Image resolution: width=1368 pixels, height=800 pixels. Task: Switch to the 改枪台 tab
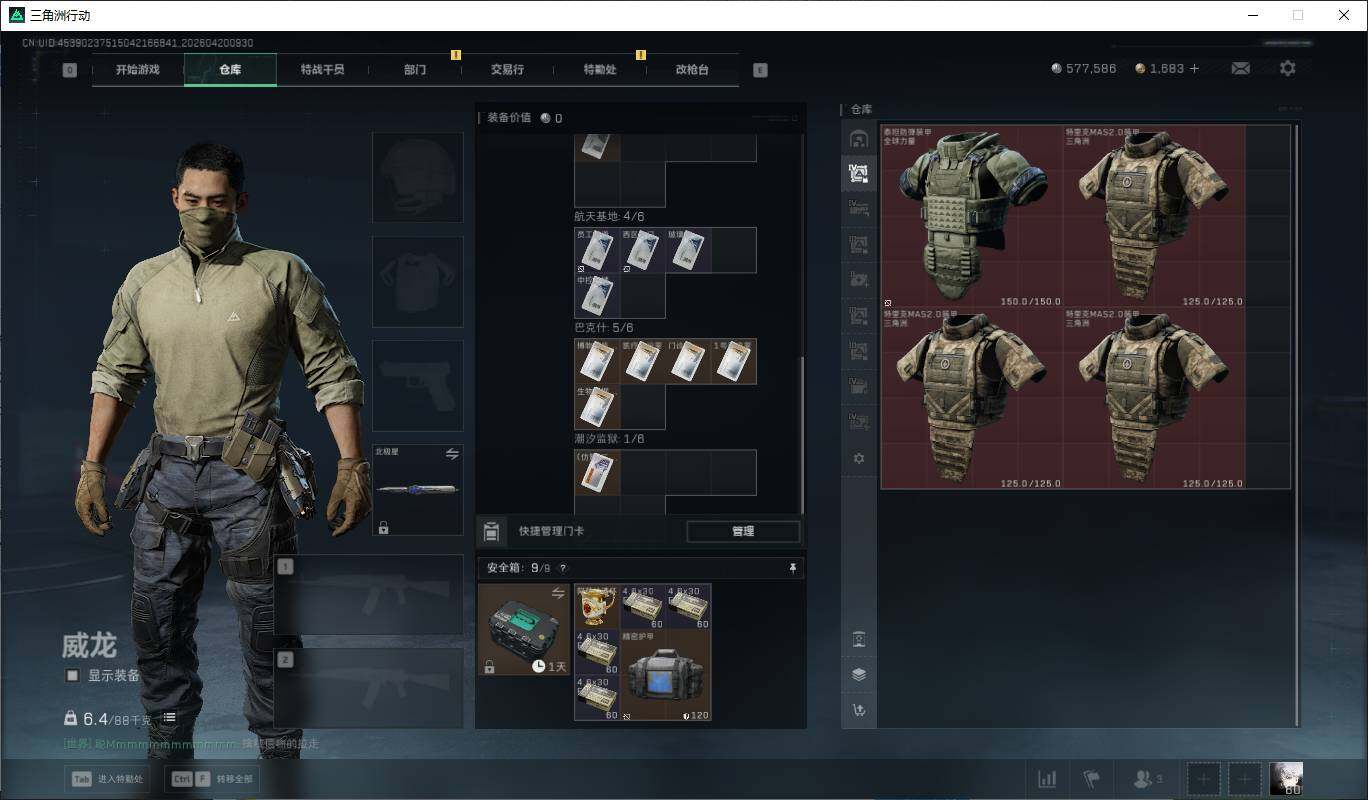click(692, 70)
